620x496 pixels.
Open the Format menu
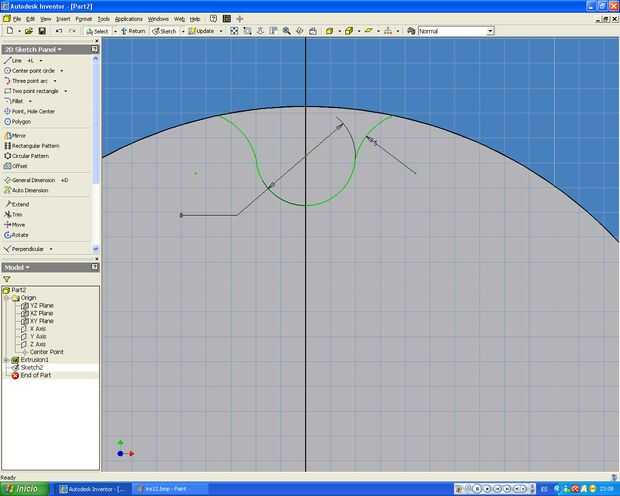(83, 19)
